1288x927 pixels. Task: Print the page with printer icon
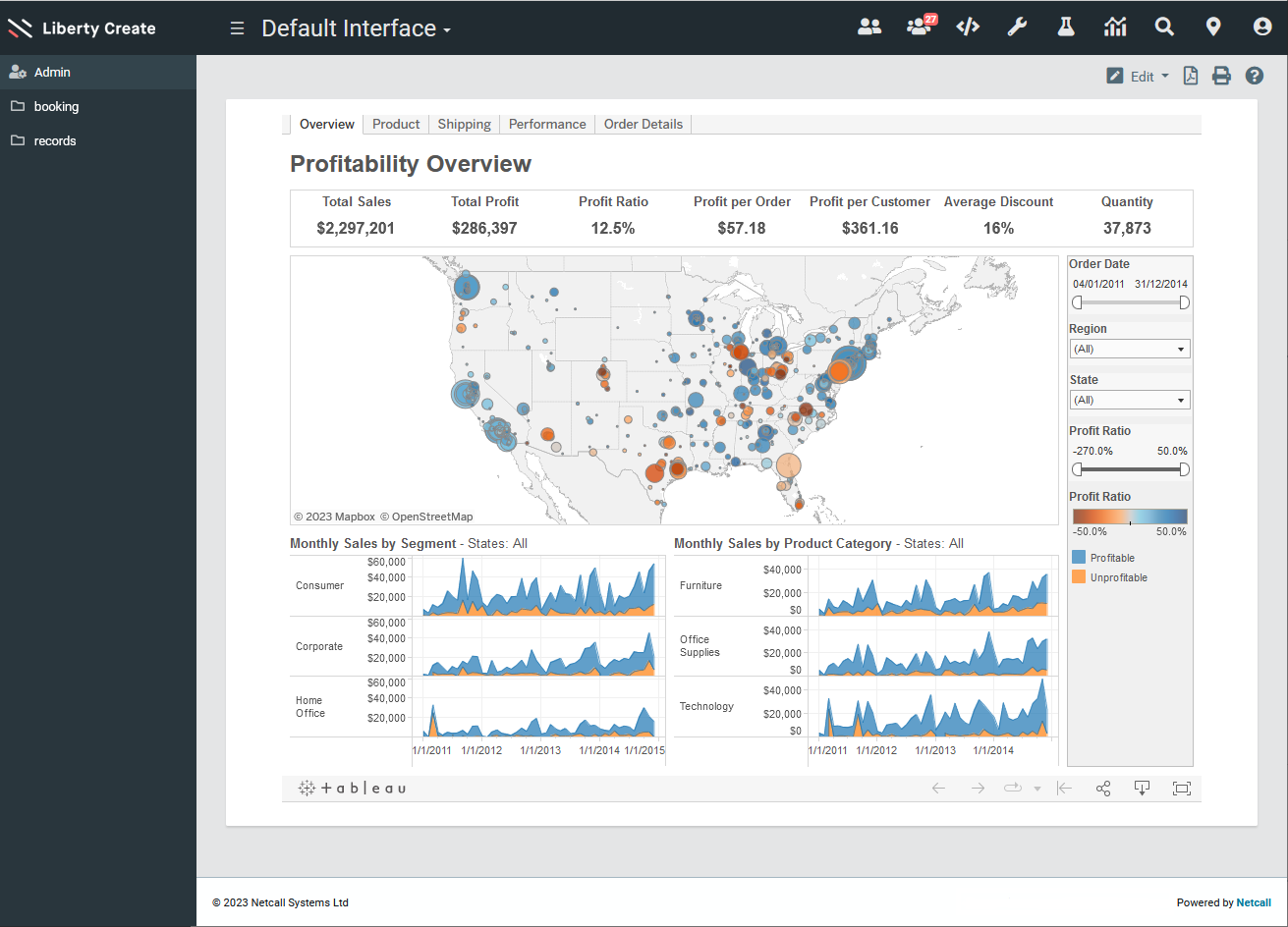(x=1221, y=76)
